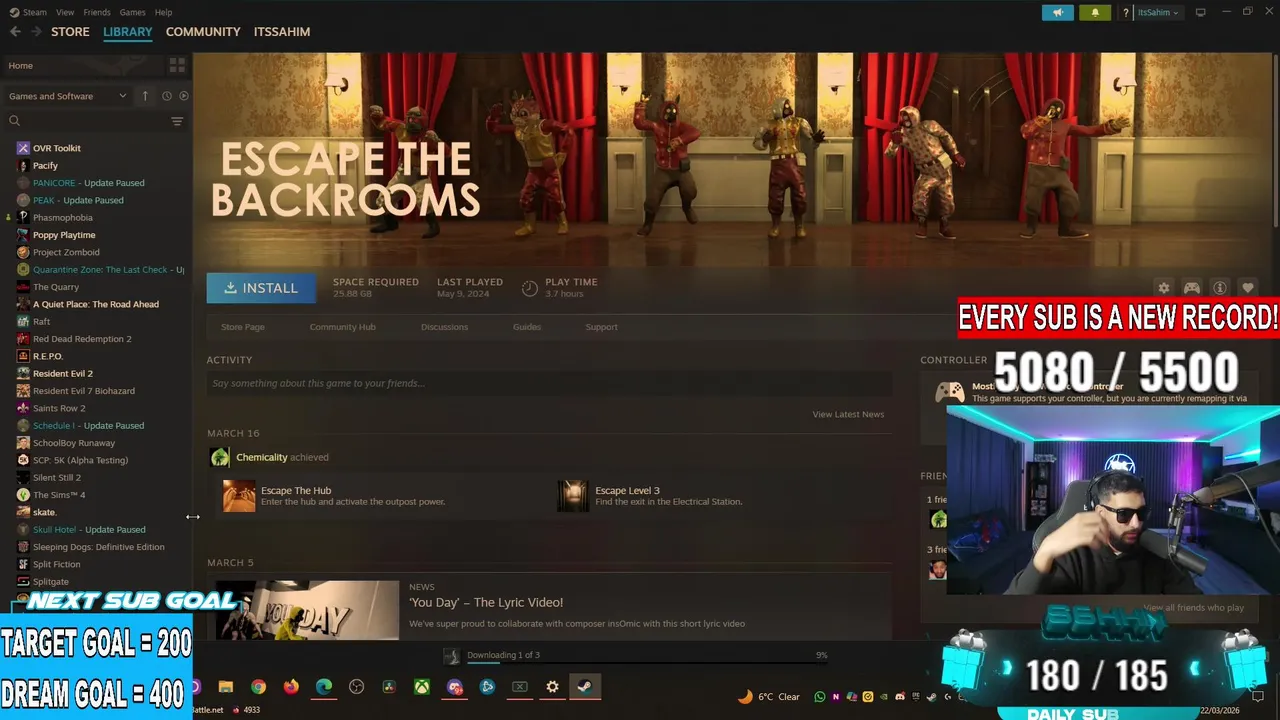Select Silent Still 2 in library
The image size is (1280, 720).
[x=56, y=478]
